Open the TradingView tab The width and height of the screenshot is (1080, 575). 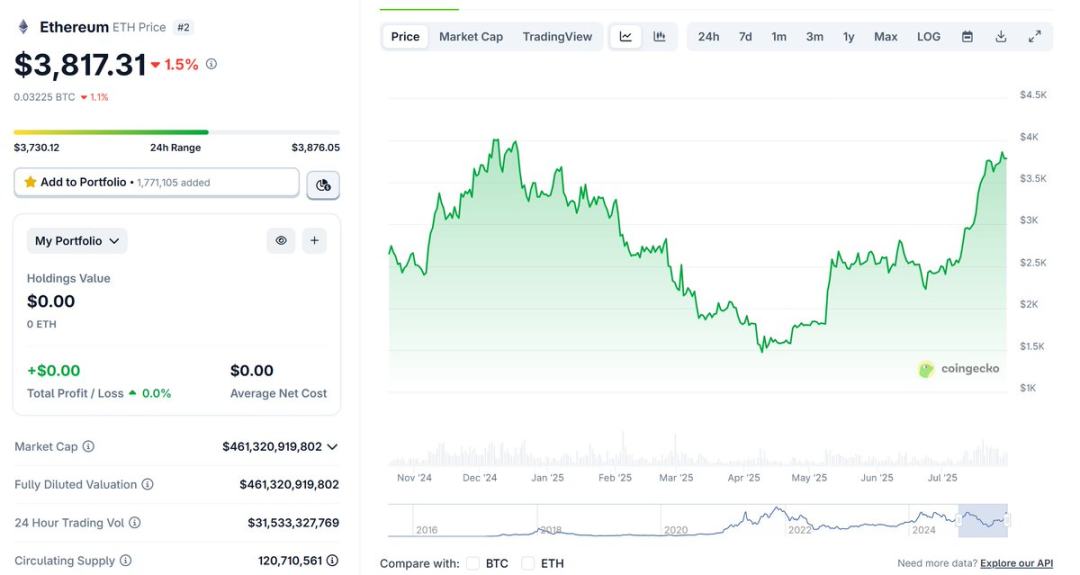coord(557,37)
